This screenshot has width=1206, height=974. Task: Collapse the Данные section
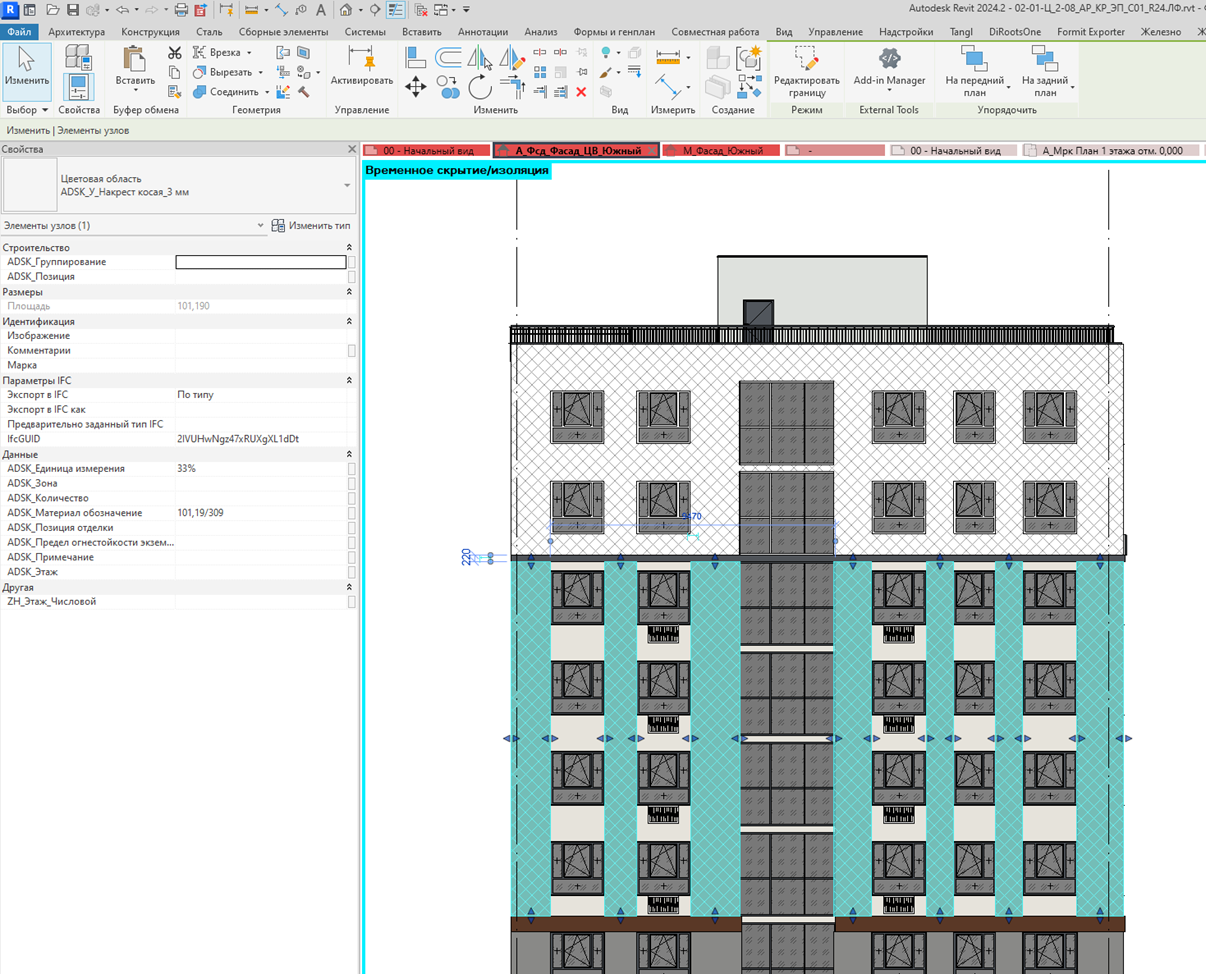pos(349,454)
